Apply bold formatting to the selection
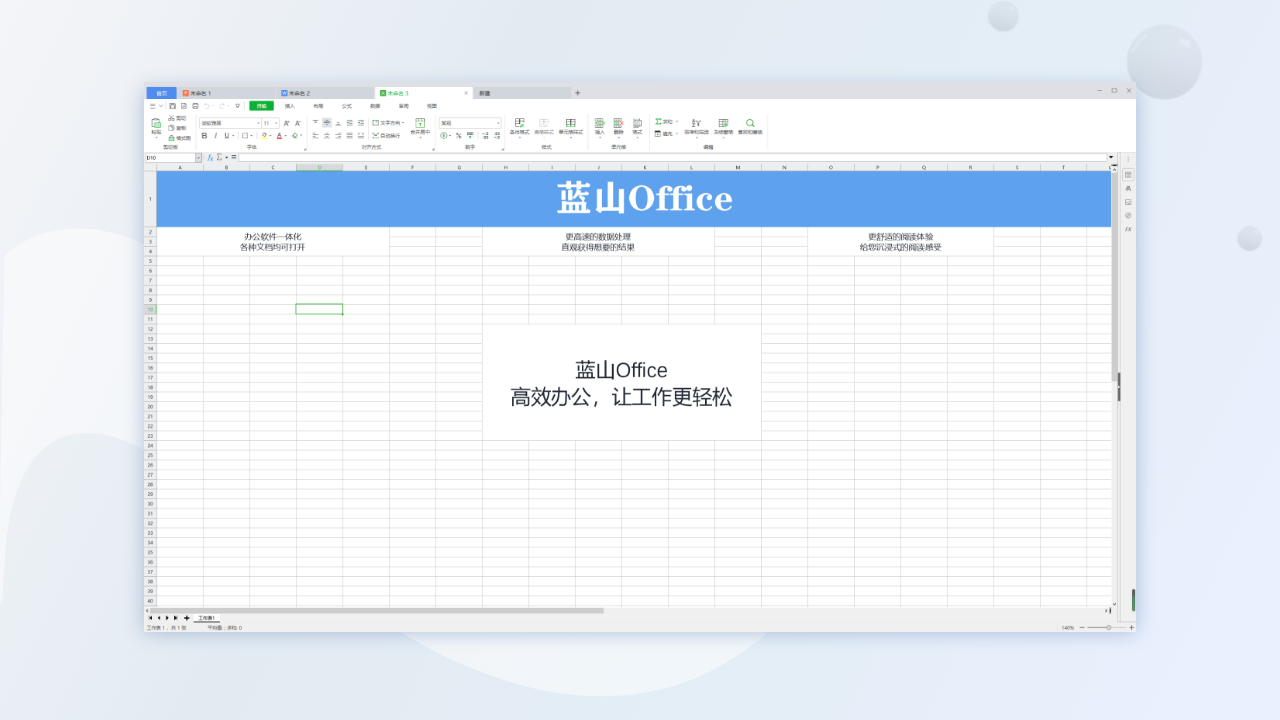Image resolution: width=1280 pixels, height=720 pixels. [x=203, y=135]
